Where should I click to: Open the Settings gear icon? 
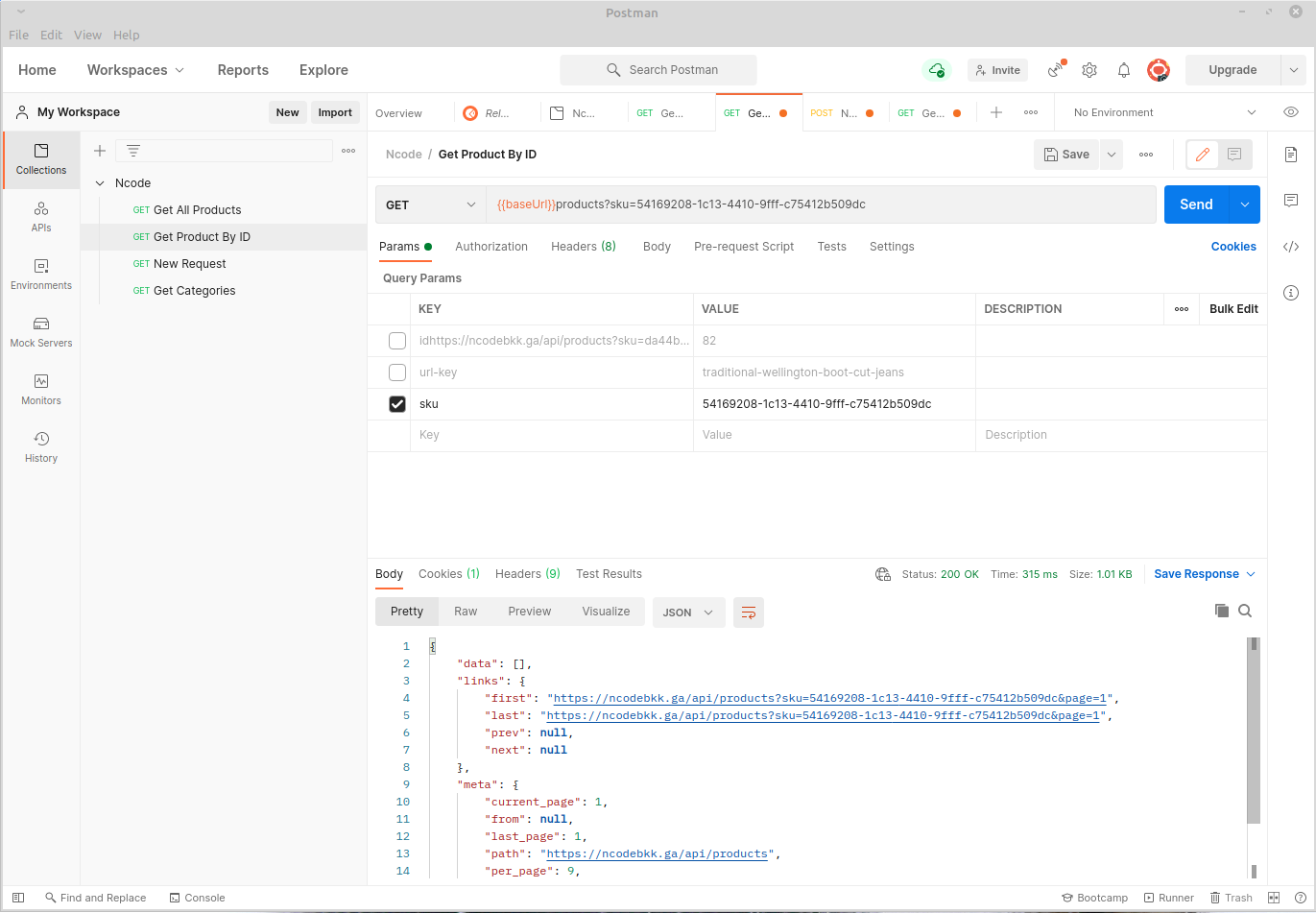1089,70
